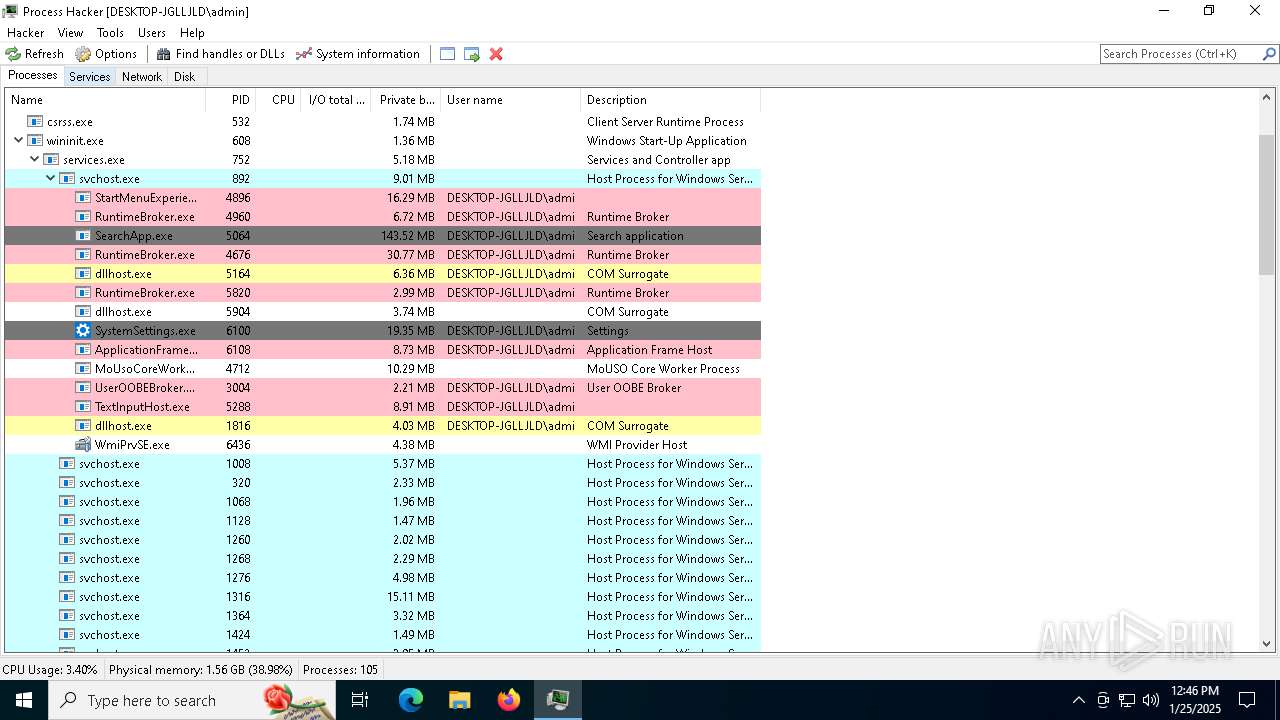Click Physical memory status text
1280x720 pixels.
pyautogui.click(x=201, y=670)
